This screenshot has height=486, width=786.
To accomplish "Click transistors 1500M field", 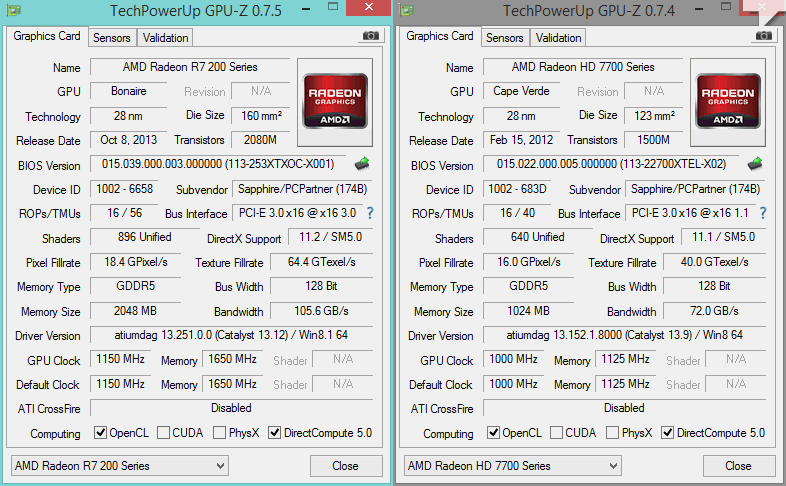I will pos(654,140).
